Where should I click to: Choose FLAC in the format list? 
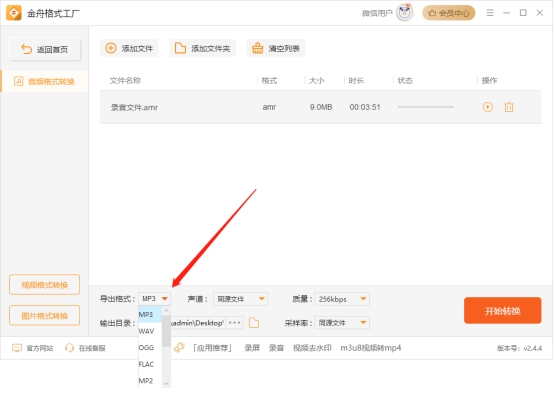pyautogui.click(x=150, y=364)
